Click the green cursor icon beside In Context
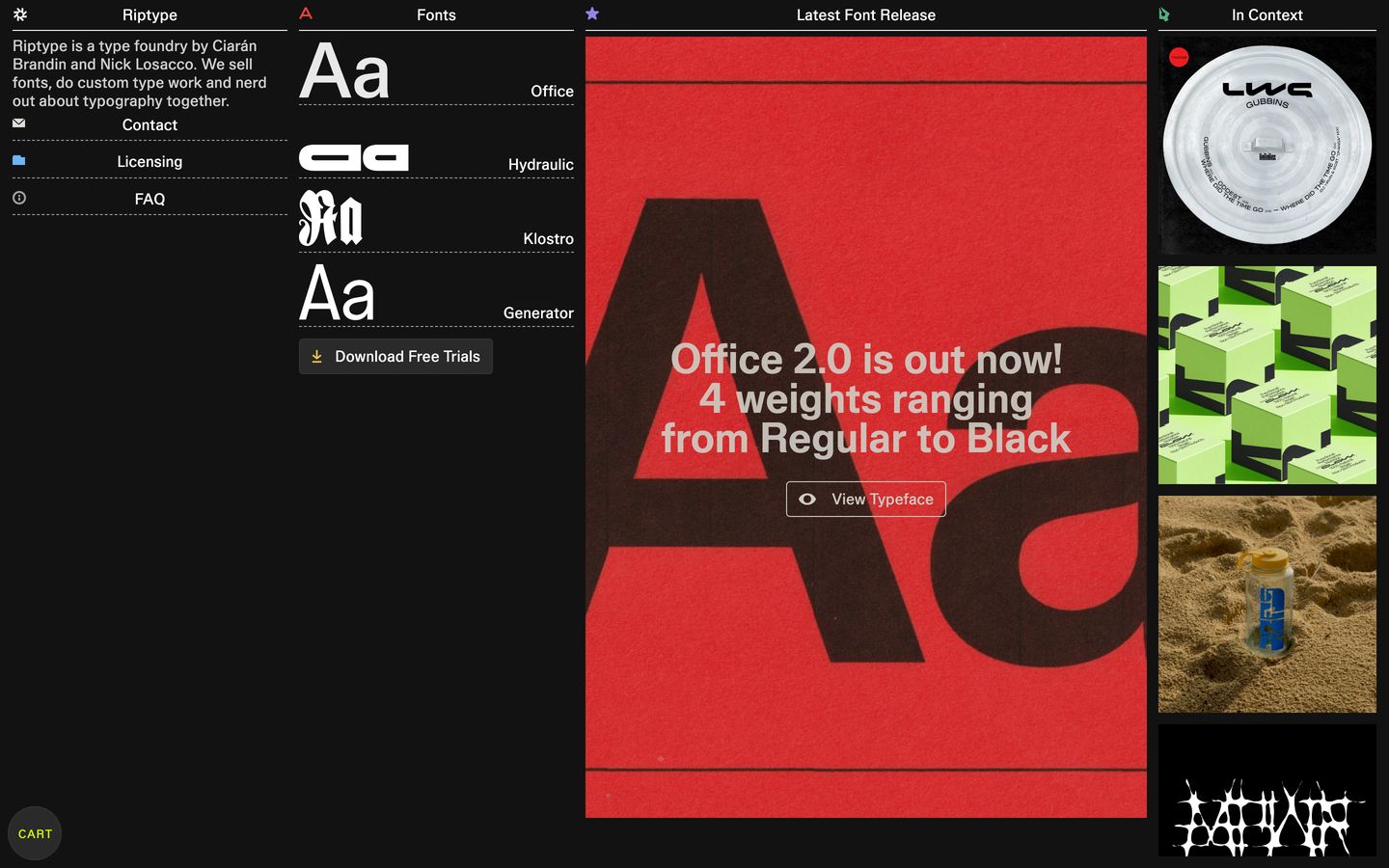The width and height of the screenshot is (1389, 868). [x=1164, y=14]
